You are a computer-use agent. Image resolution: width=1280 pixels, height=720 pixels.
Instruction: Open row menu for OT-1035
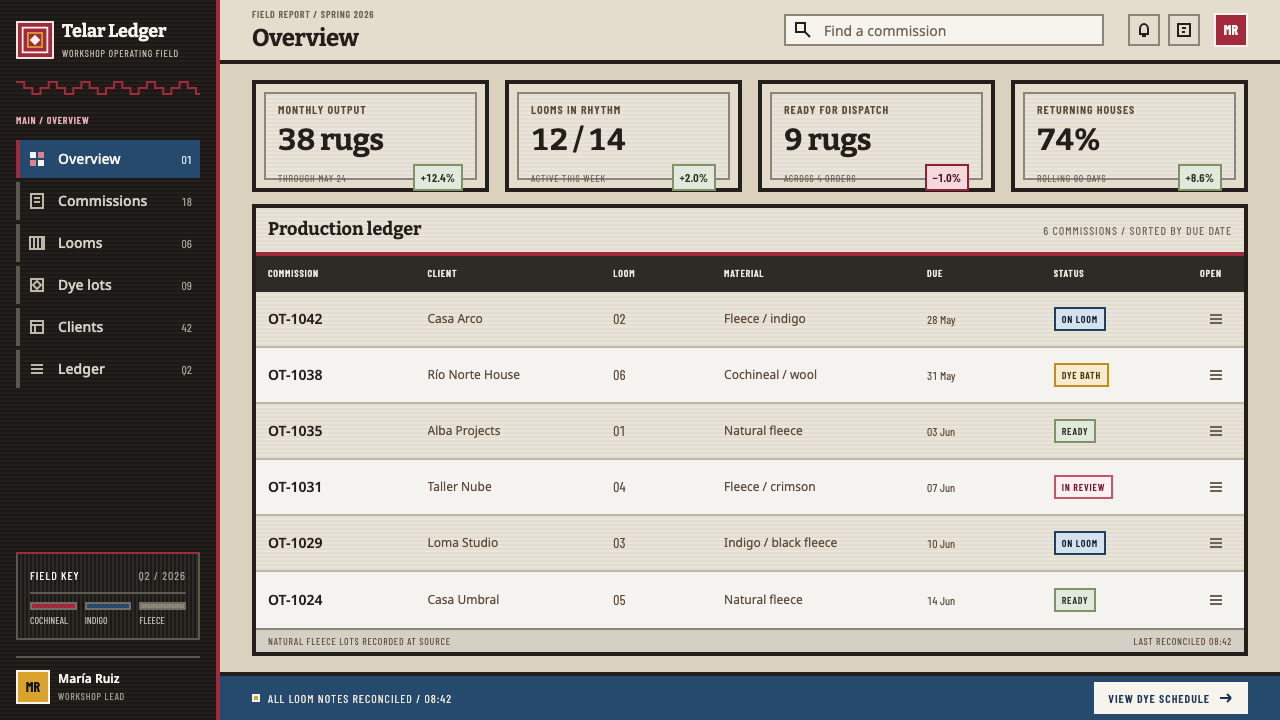point(1216,431)
